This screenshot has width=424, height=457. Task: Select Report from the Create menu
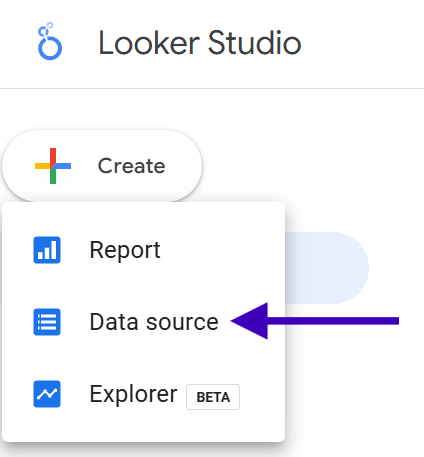[143, 250]
